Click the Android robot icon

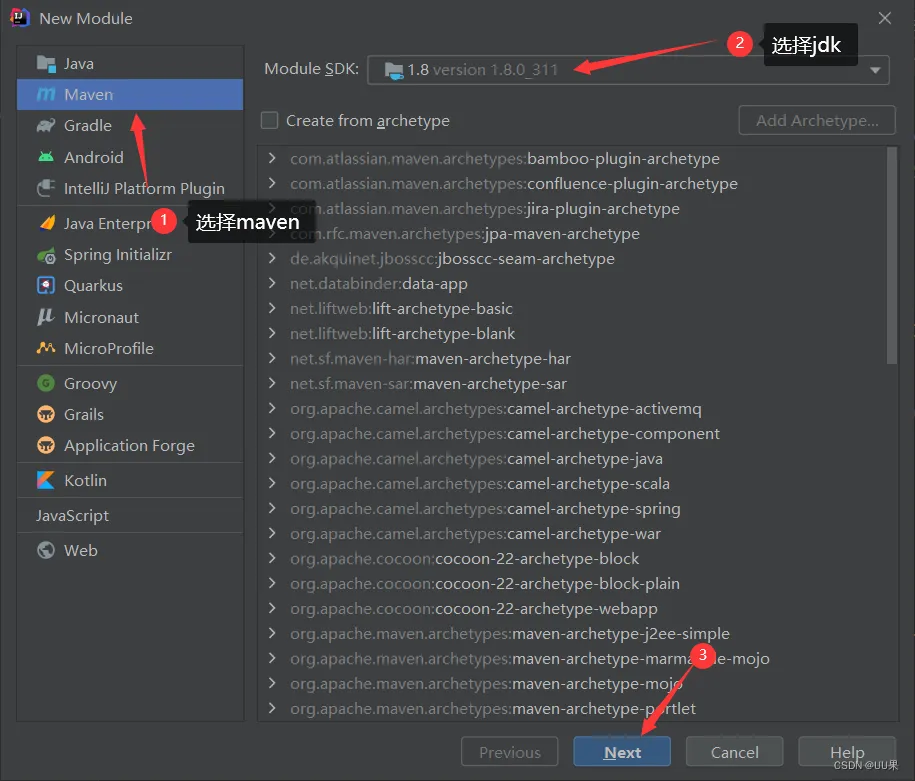[46, 157]
